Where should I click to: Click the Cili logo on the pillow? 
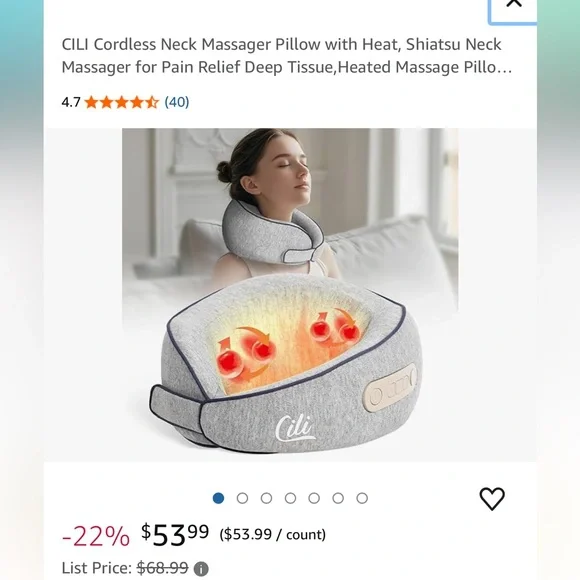point(295,428)
